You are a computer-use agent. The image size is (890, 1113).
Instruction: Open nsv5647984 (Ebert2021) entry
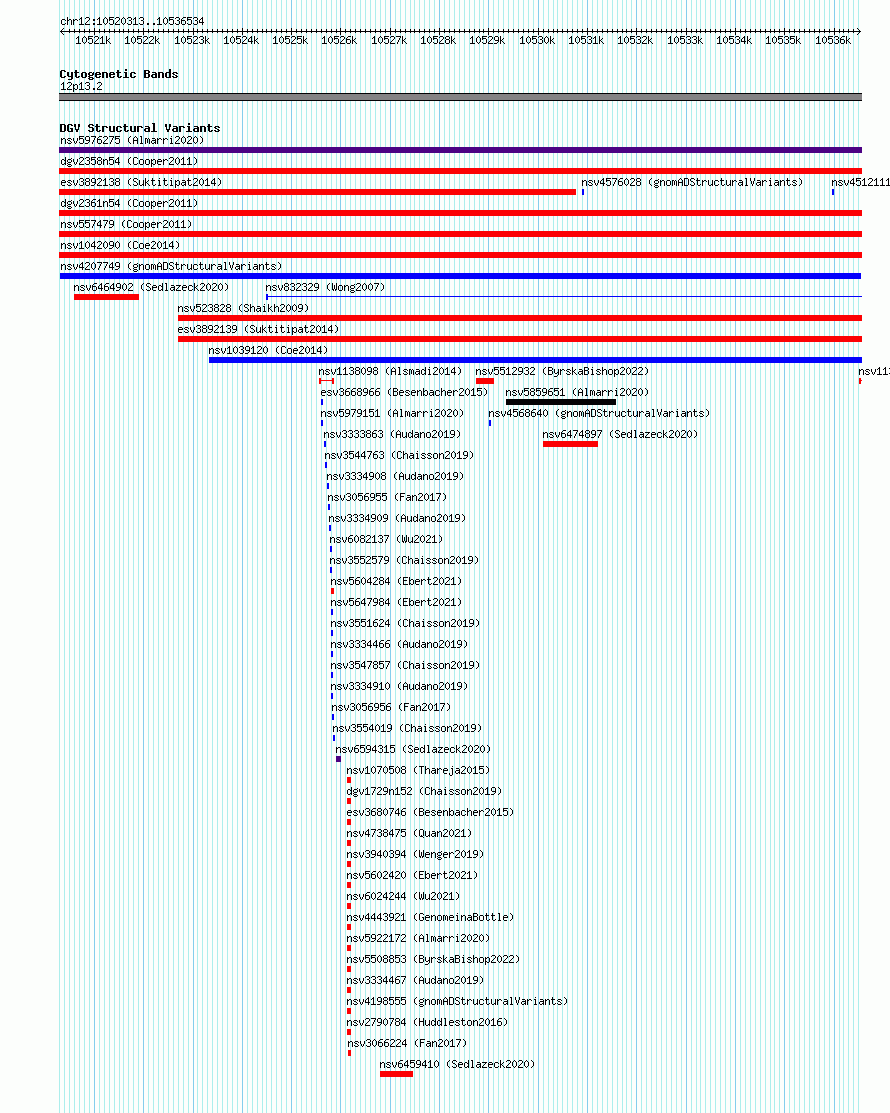pos(396,602)
